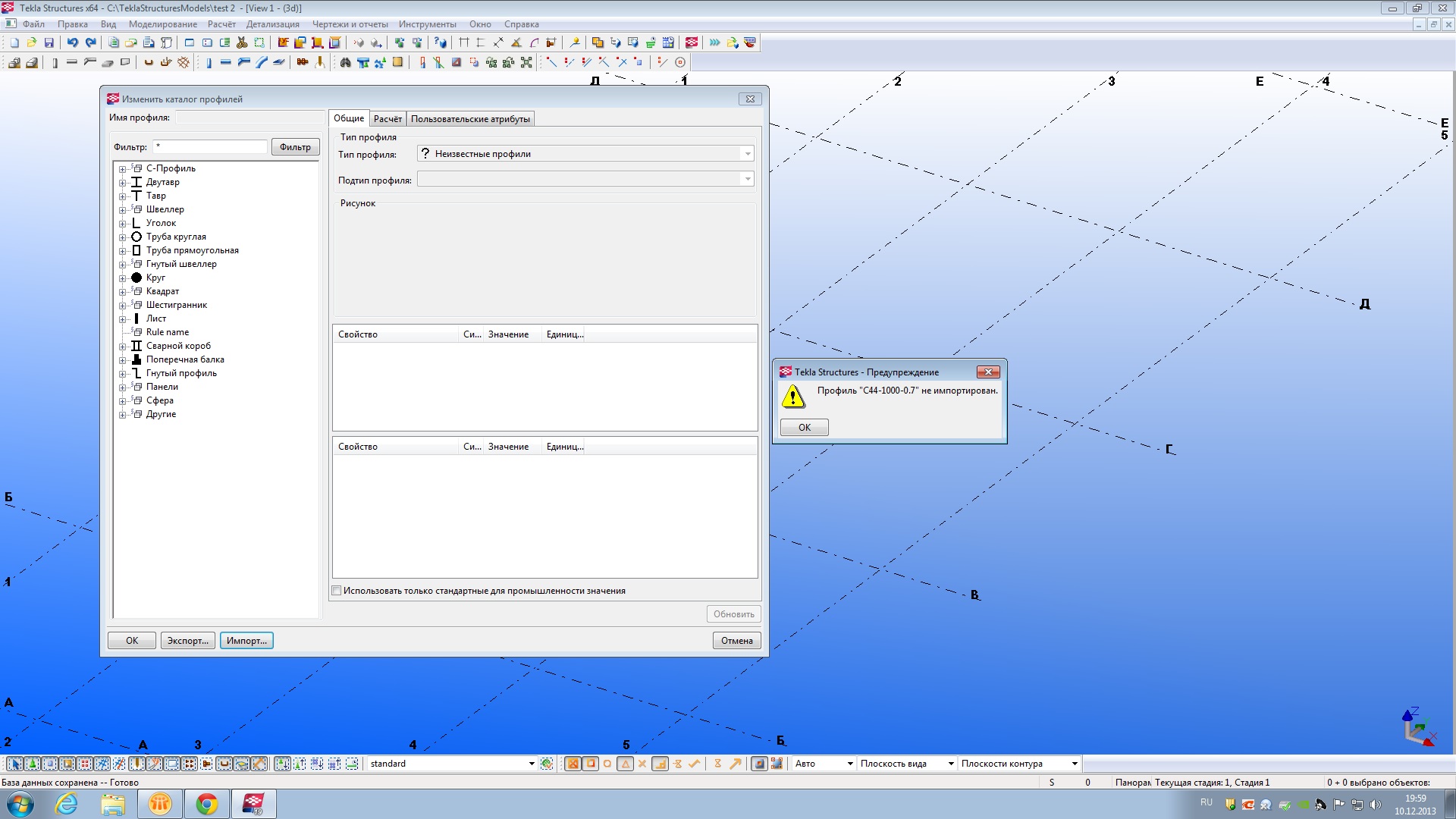Click the Undo arrow icon
Viewport: 1456px width, 819px height.
72,42
